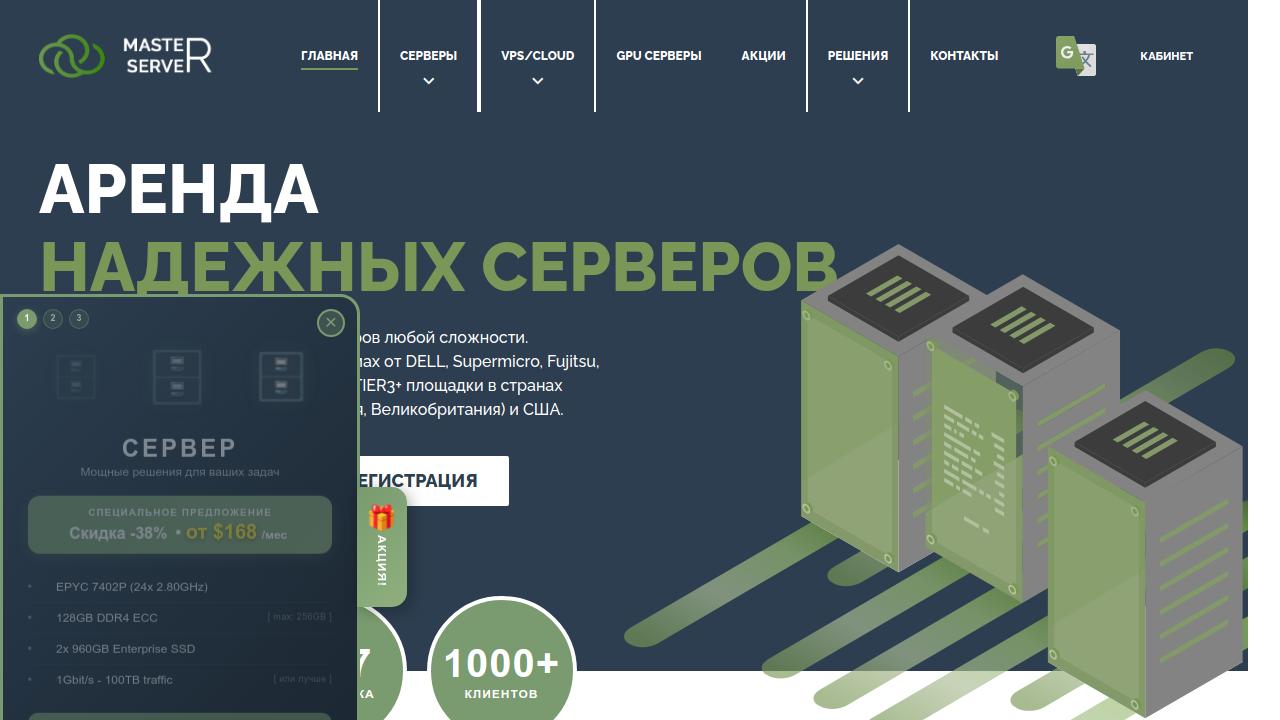Open the АКЦИИ page
The height and width of the screenshot is (720, 1280).
tap(764, 56)
